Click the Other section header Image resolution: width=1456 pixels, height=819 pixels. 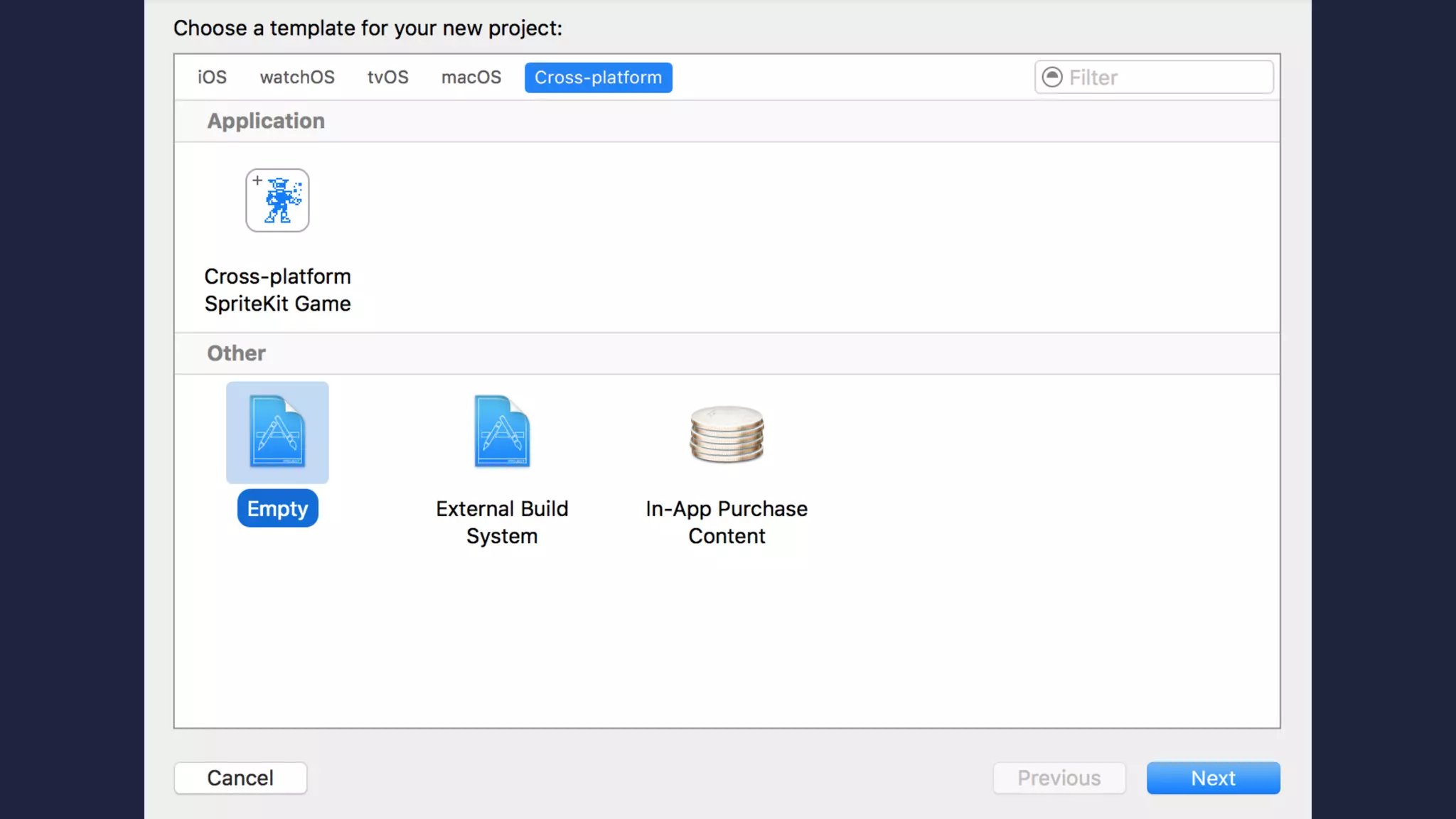(x=236, y=353)
